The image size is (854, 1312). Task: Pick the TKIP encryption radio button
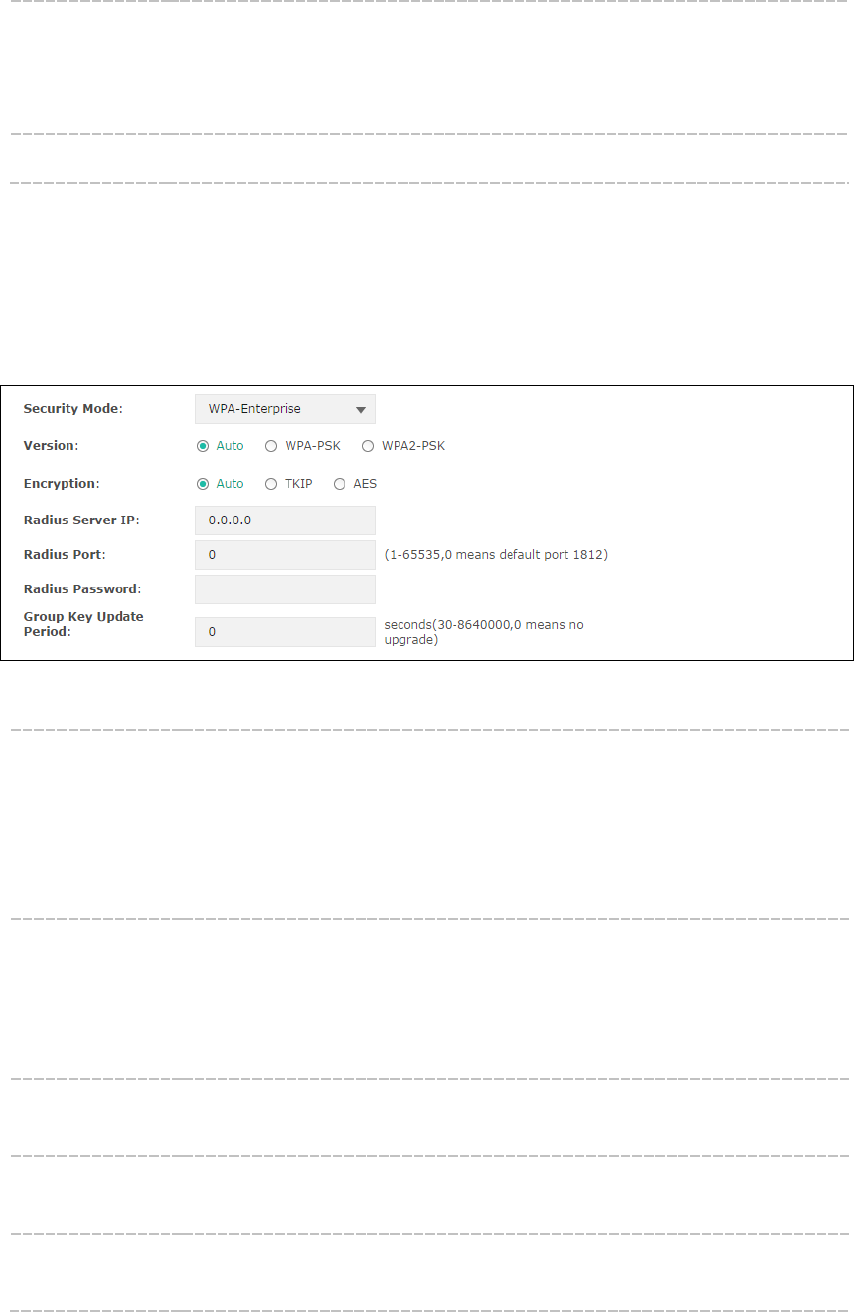tap(271, 484)
